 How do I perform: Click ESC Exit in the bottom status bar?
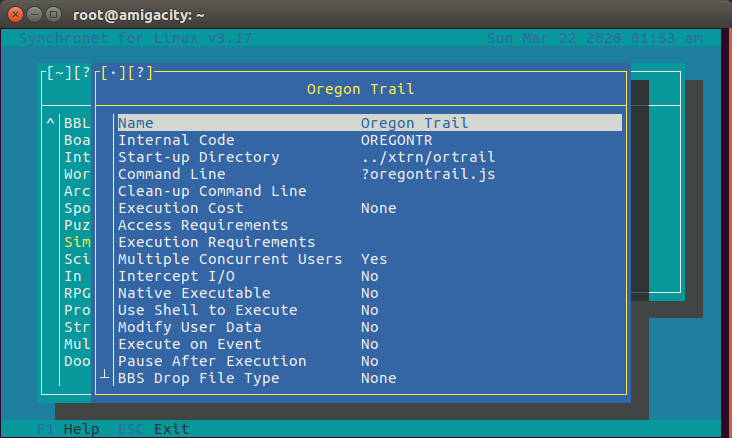[153, 429]
